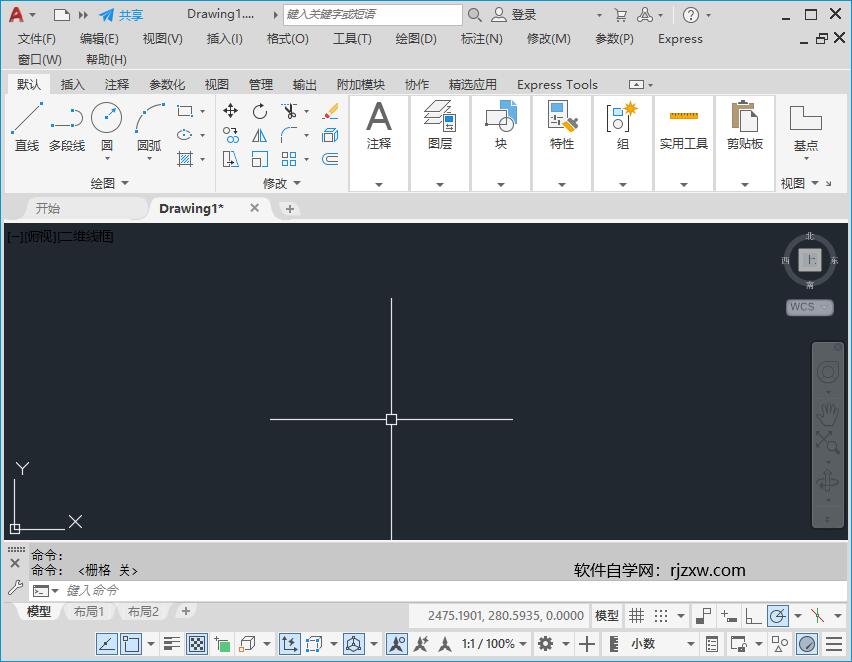This screenshot has height=662, width=852.
Task: Toggle annotation visibility icon in status bar
Action: click(397, 644)
